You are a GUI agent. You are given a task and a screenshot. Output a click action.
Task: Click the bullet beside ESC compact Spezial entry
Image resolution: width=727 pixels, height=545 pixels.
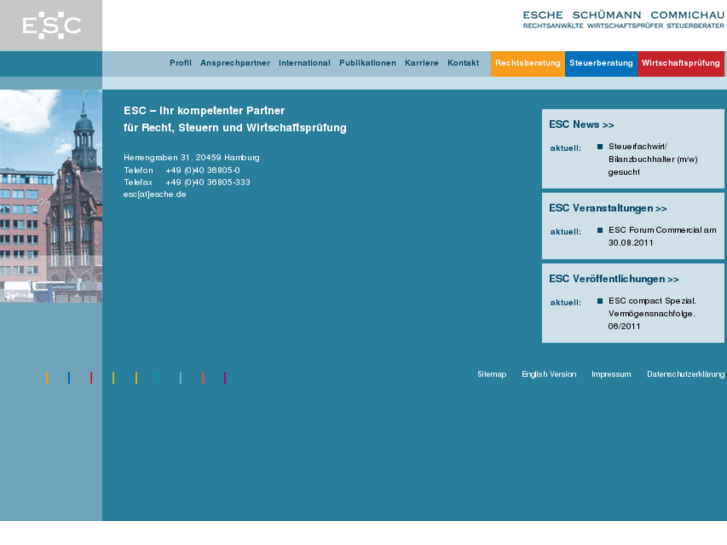tap(600, 301)
